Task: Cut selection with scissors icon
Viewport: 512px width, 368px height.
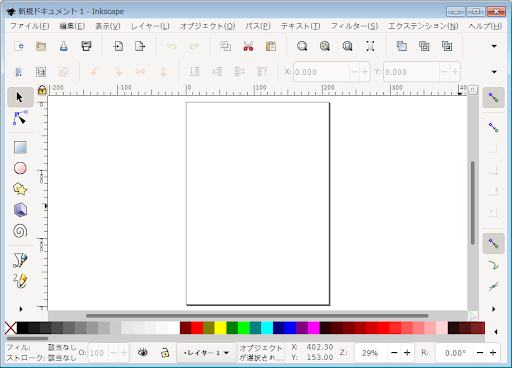Action: 248,46
